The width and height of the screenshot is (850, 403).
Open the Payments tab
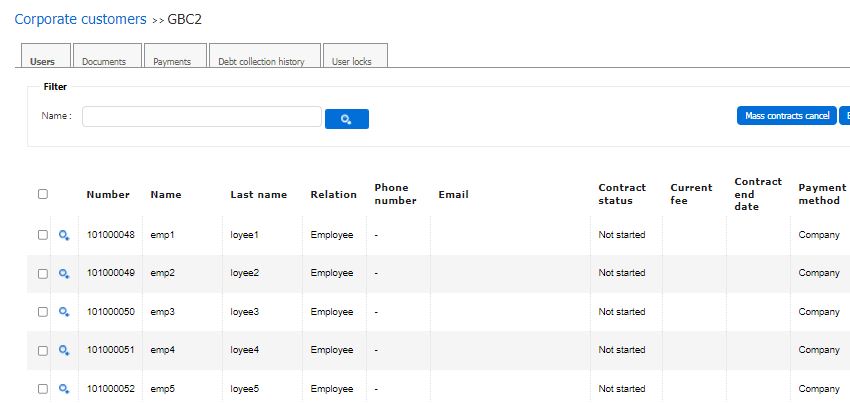[x=172, y=61]
